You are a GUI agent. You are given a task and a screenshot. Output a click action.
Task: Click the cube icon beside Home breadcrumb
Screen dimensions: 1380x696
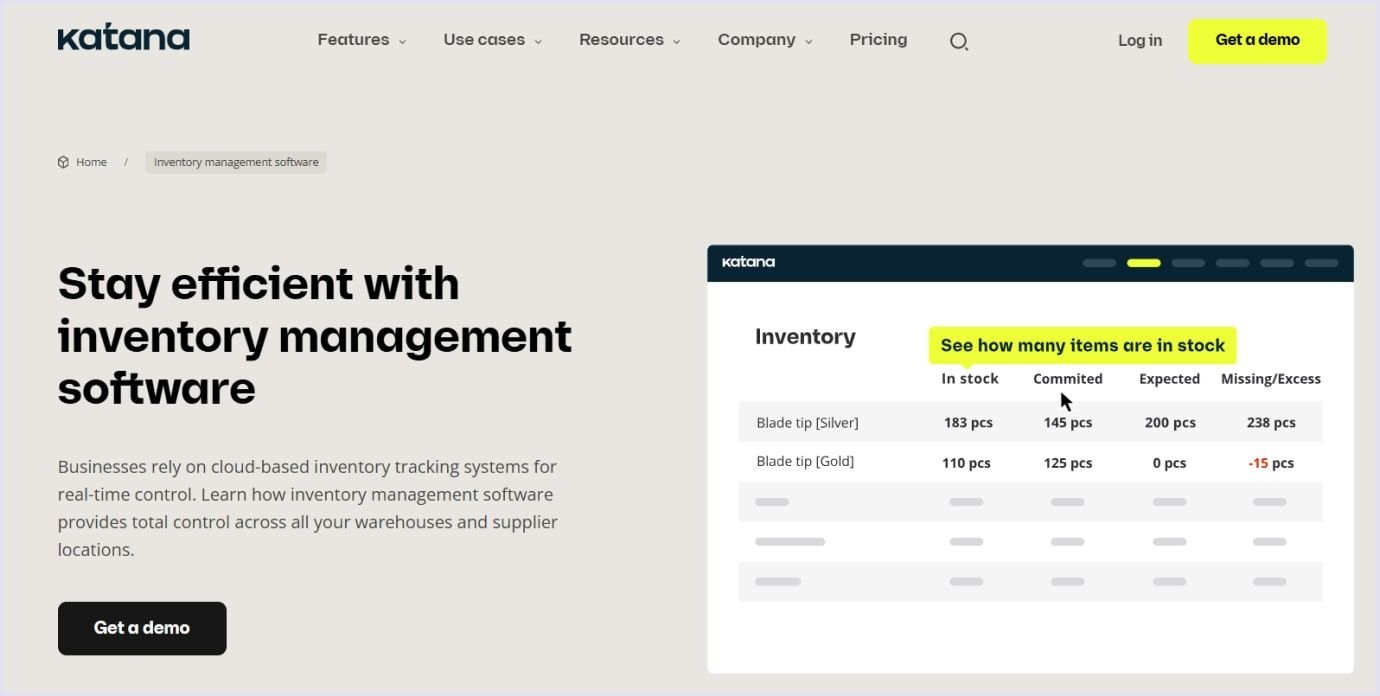pos(63,162)
